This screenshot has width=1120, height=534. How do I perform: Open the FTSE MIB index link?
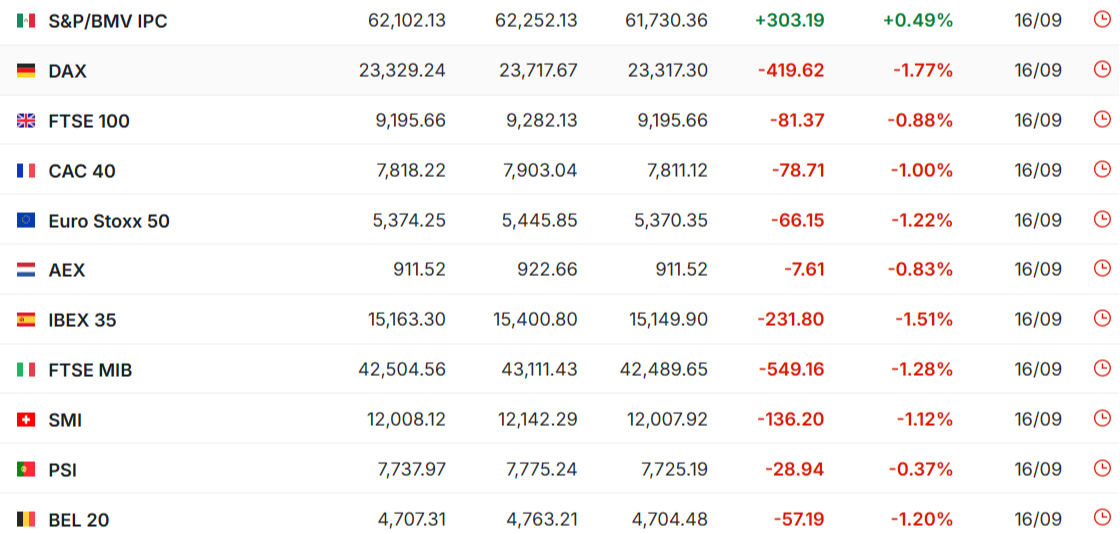tap(90, 371)
